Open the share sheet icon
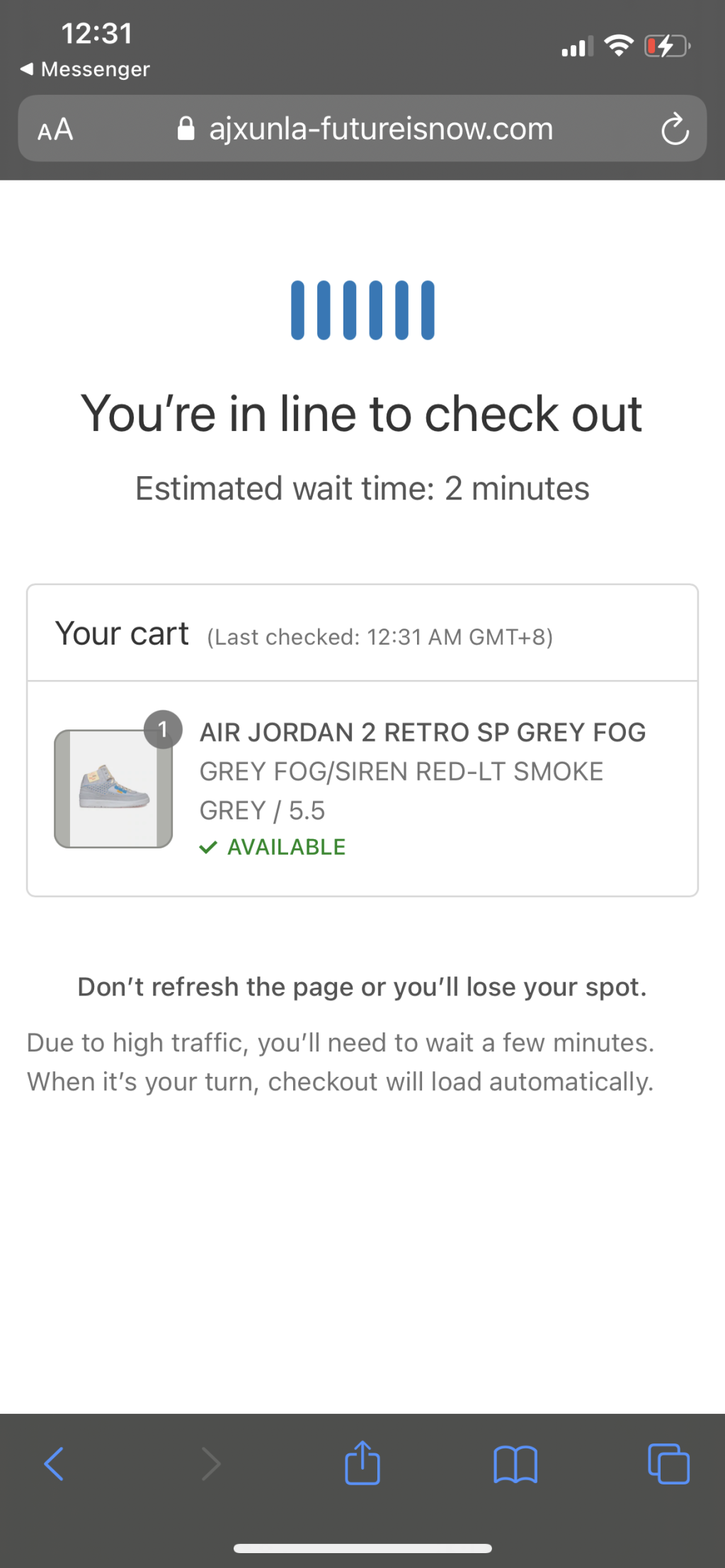The width and height of the screenshot is (725, 1568). (x=362, y=1462)
